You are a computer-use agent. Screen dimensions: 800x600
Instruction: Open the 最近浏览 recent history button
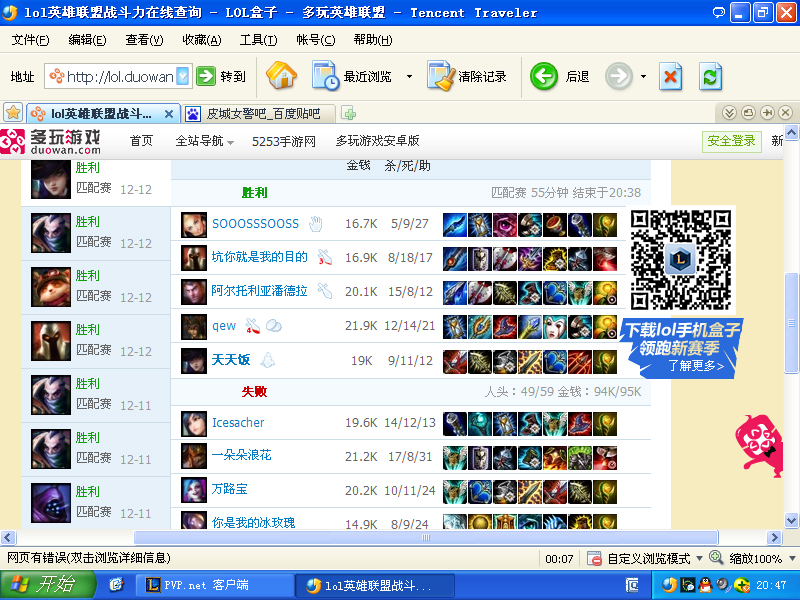pyautogui.click(x=352, y=76)
